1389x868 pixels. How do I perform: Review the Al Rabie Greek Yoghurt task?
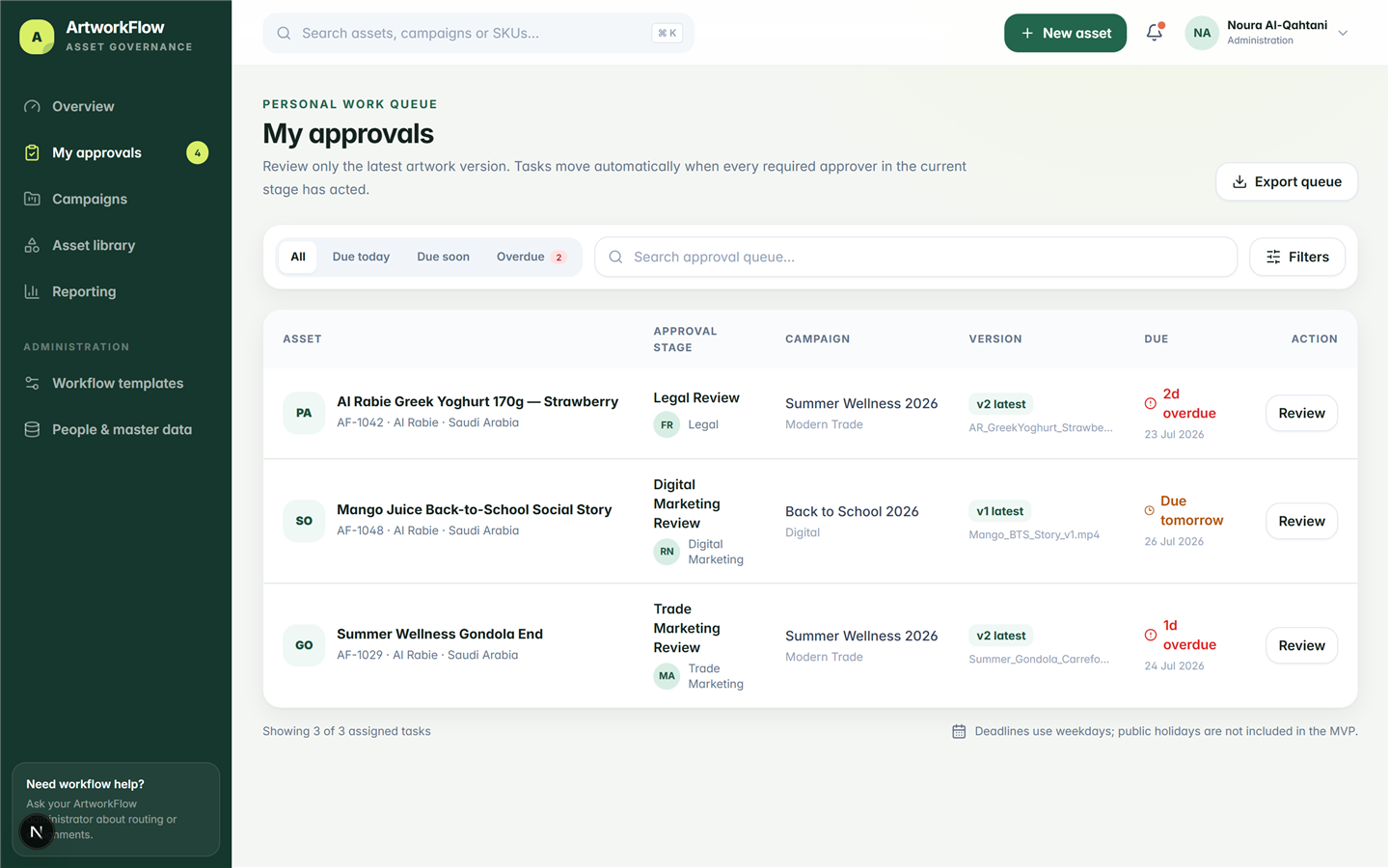pyautogui.click(x=1301, y=413)
